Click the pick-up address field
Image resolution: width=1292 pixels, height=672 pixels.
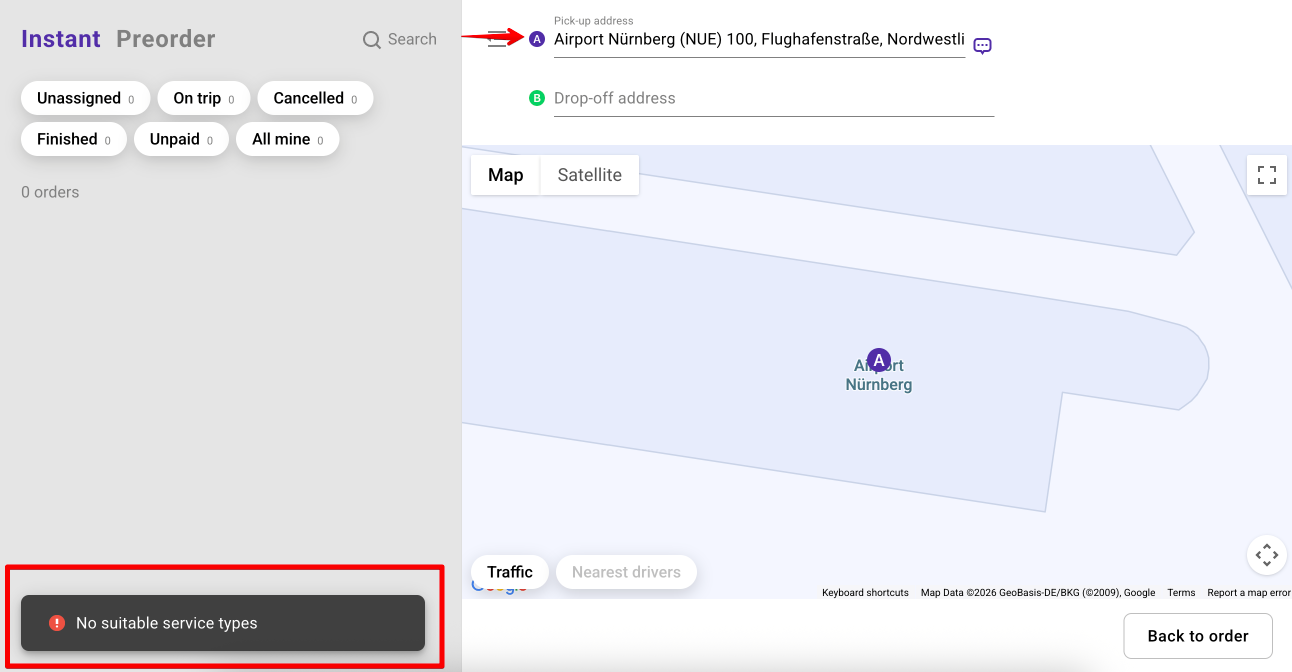[x=759, y=40]
